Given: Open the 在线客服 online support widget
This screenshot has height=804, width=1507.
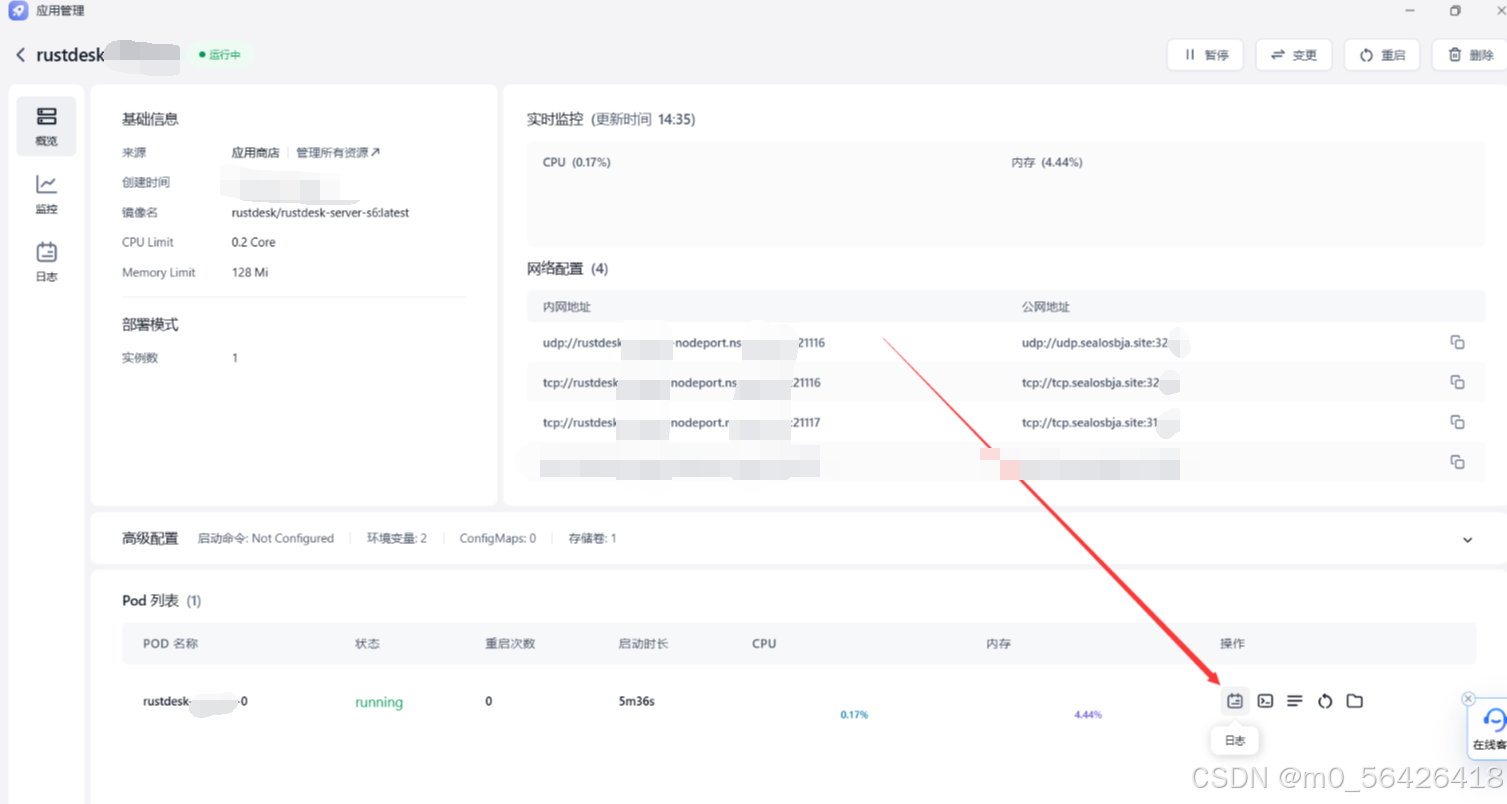Looking at the screenshot, I should [x=1490, y=729].
